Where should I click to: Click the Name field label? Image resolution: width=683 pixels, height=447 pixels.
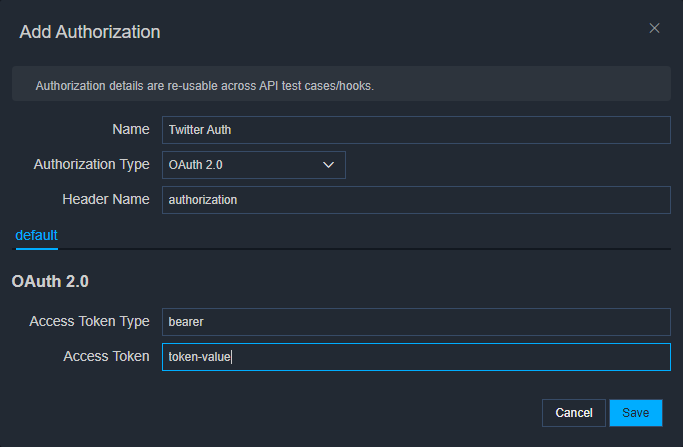[131, 129]
